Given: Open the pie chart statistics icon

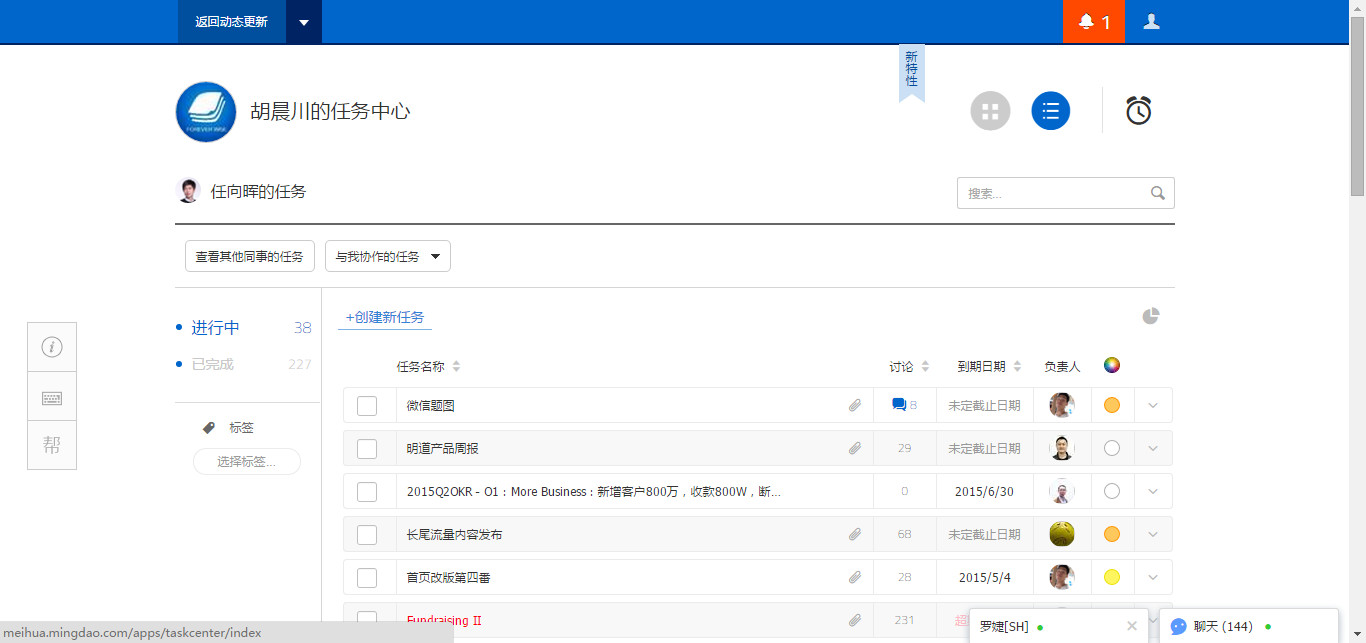Looking at the screenshot, I should pos(1151,316).
